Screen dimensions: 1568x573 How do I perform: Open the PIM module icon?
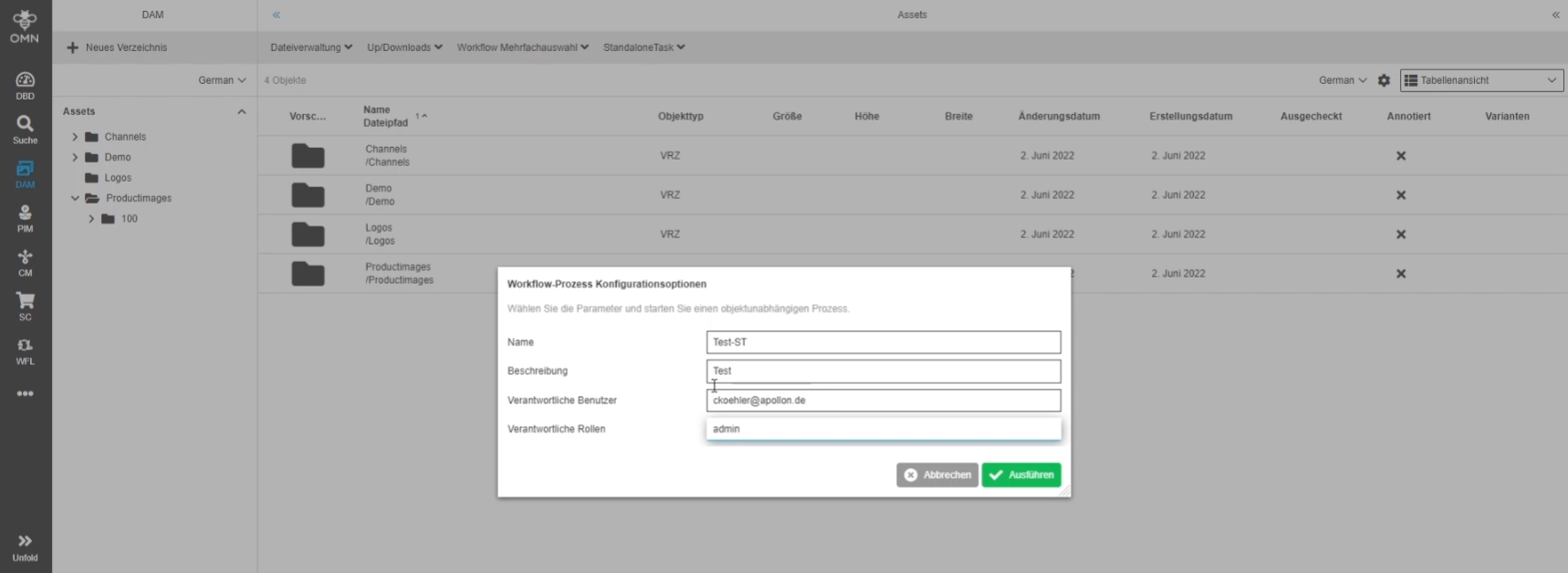[25, 218]
